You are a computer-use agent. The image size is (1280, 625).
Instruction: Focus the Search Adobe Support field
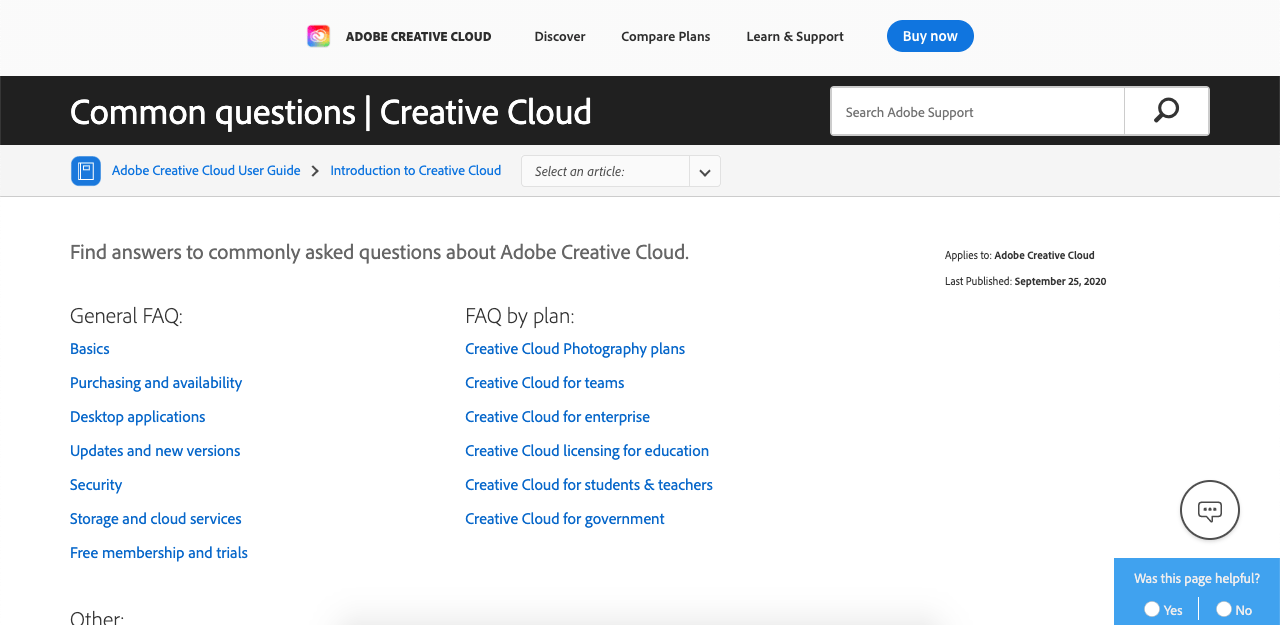coord(978,111)
